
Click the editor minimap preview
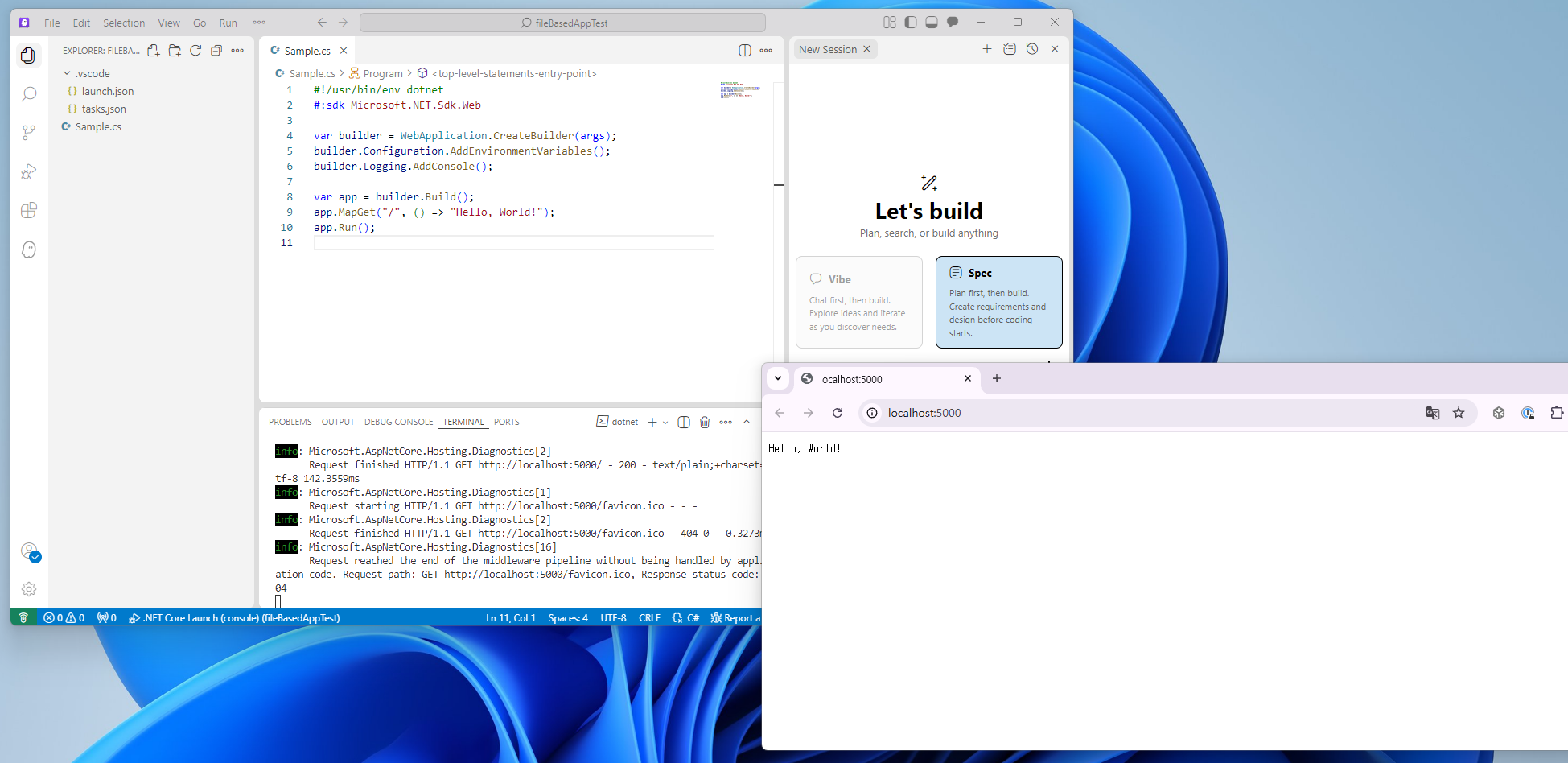[741, 89]
